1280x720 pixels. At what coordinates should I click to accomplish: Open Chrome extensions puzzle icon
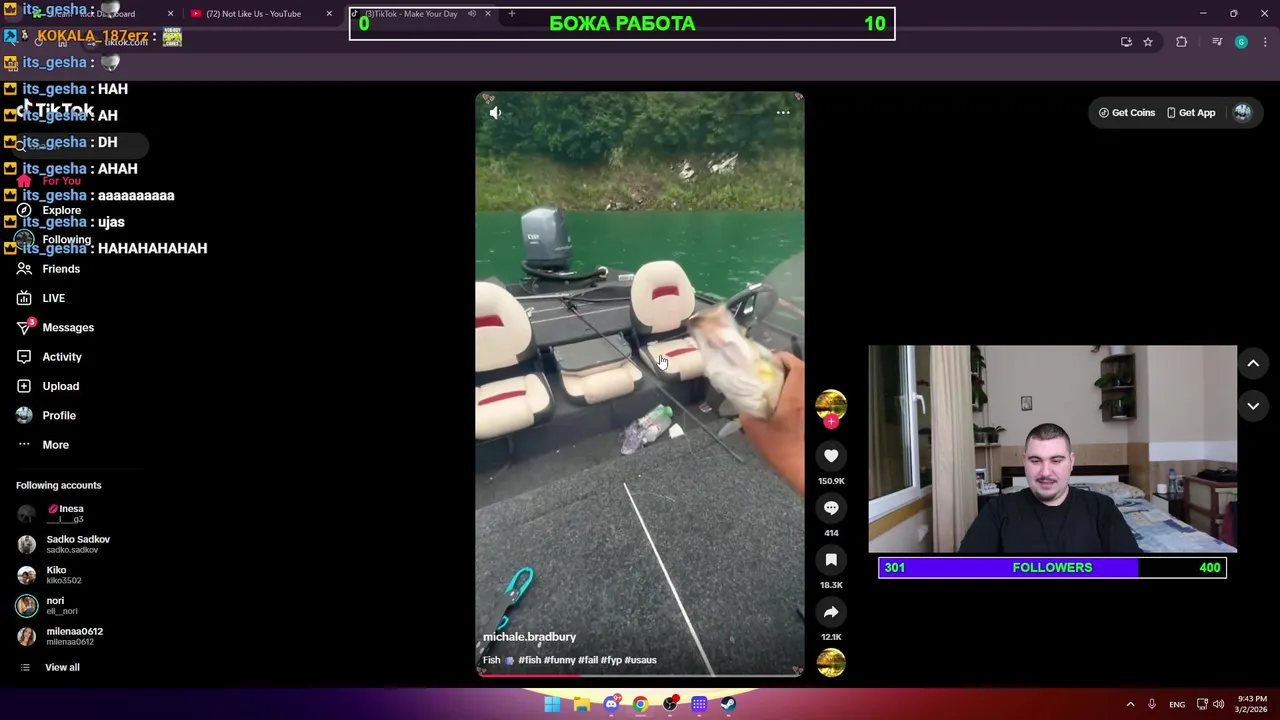pyautogui.click(x=1182, y=42)
